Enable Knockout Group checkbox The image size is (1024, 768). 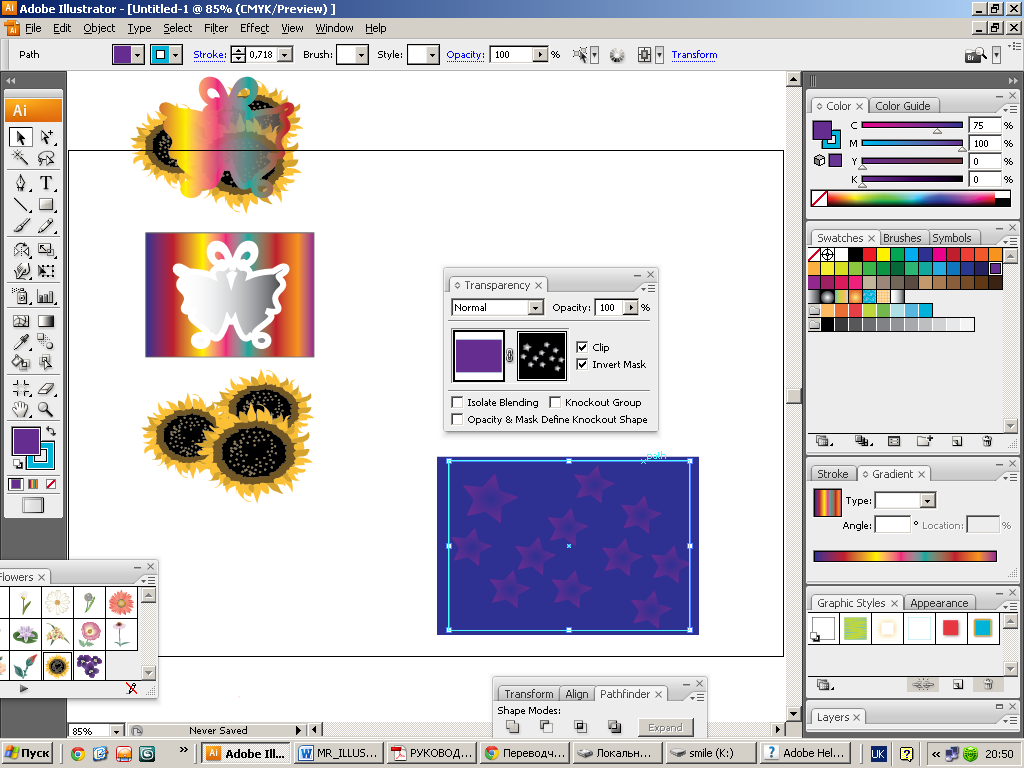tap(555, 402)
